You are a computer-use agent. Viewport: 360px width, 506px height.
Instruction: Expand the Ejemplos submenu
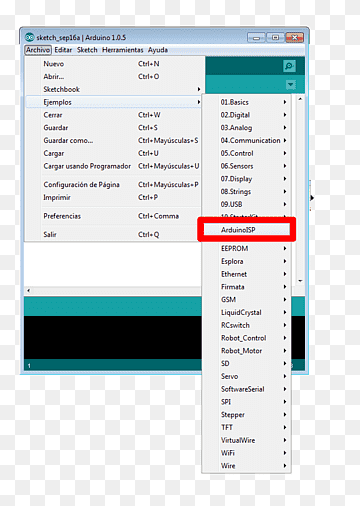pos(114,102)
